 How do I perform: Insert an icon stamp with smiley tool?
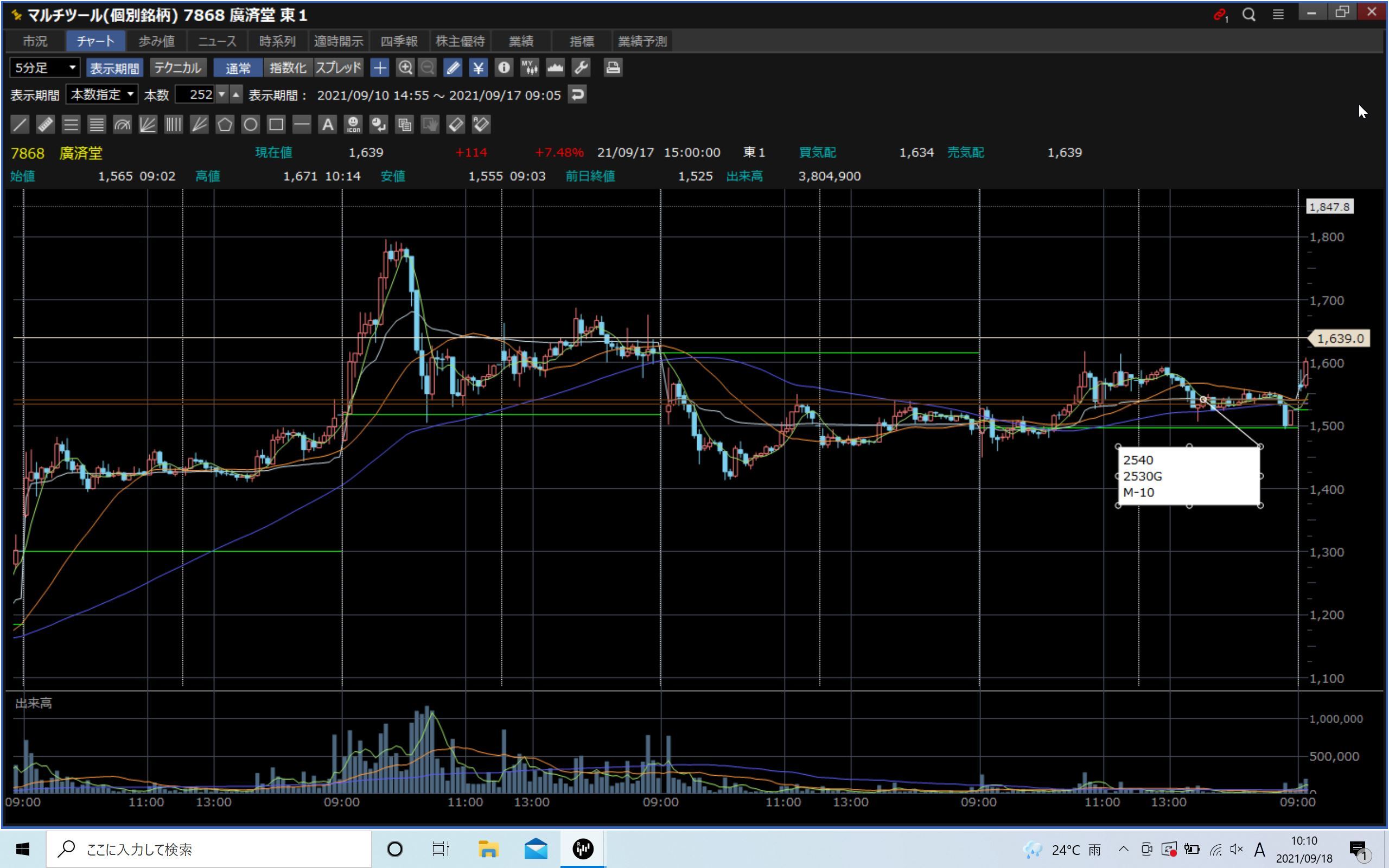tap(353, 125)
